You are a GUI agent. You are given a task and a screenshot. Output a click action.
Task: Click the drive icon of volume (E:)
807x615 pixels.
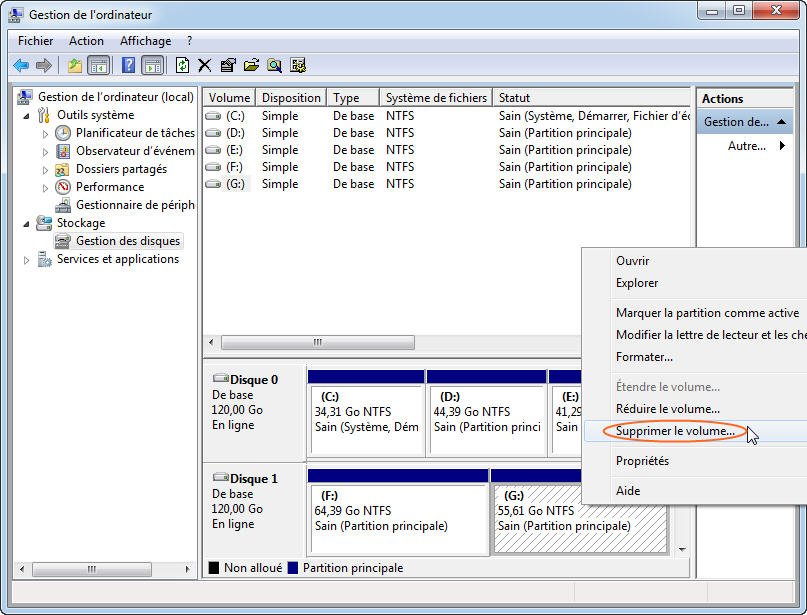click(x=213, y=150)
